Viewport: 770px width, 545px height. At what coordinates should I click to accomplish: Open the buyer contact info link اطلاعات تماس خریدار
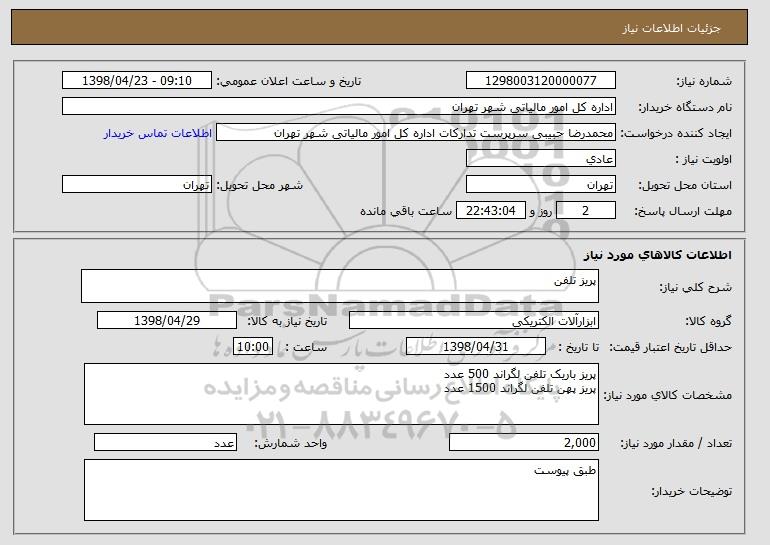tap(158, 133)
